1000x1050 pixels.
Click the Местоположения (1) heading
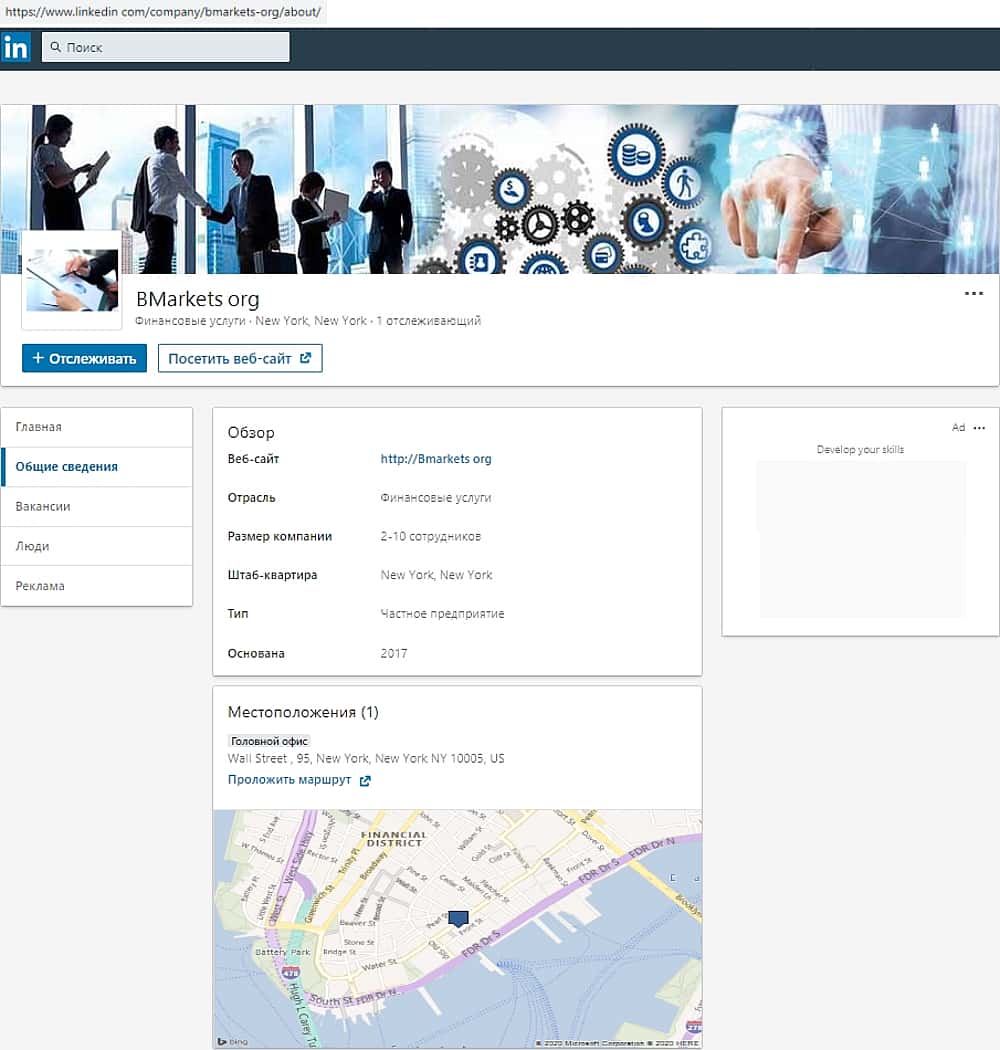303,712
